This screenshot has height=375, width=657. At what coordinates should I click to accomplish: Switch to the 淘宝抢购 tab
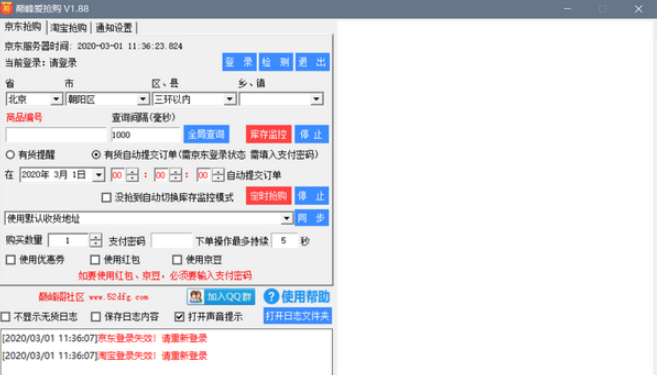click(x=68, y=28)
